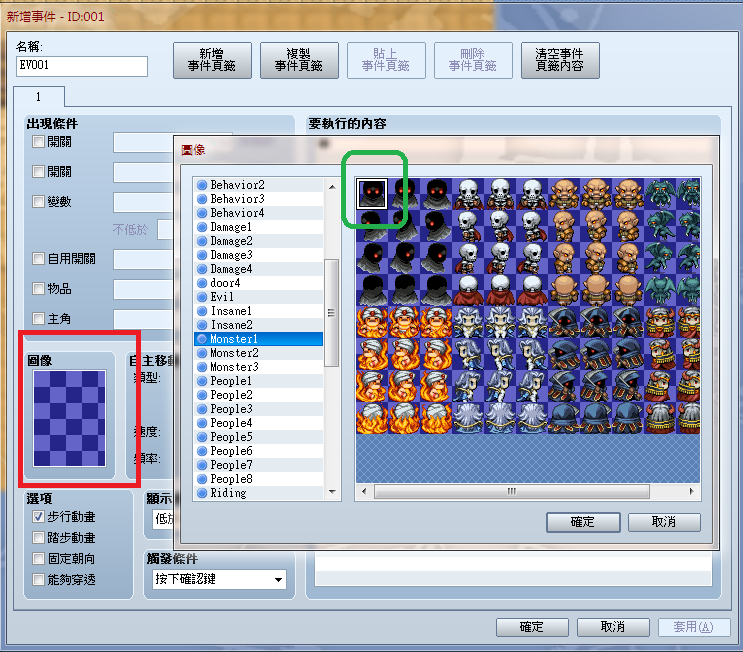This screenshot has height=652, width=743.
Task: Pick the first back-facing fire spirit sprite
Action: [372, 418]
